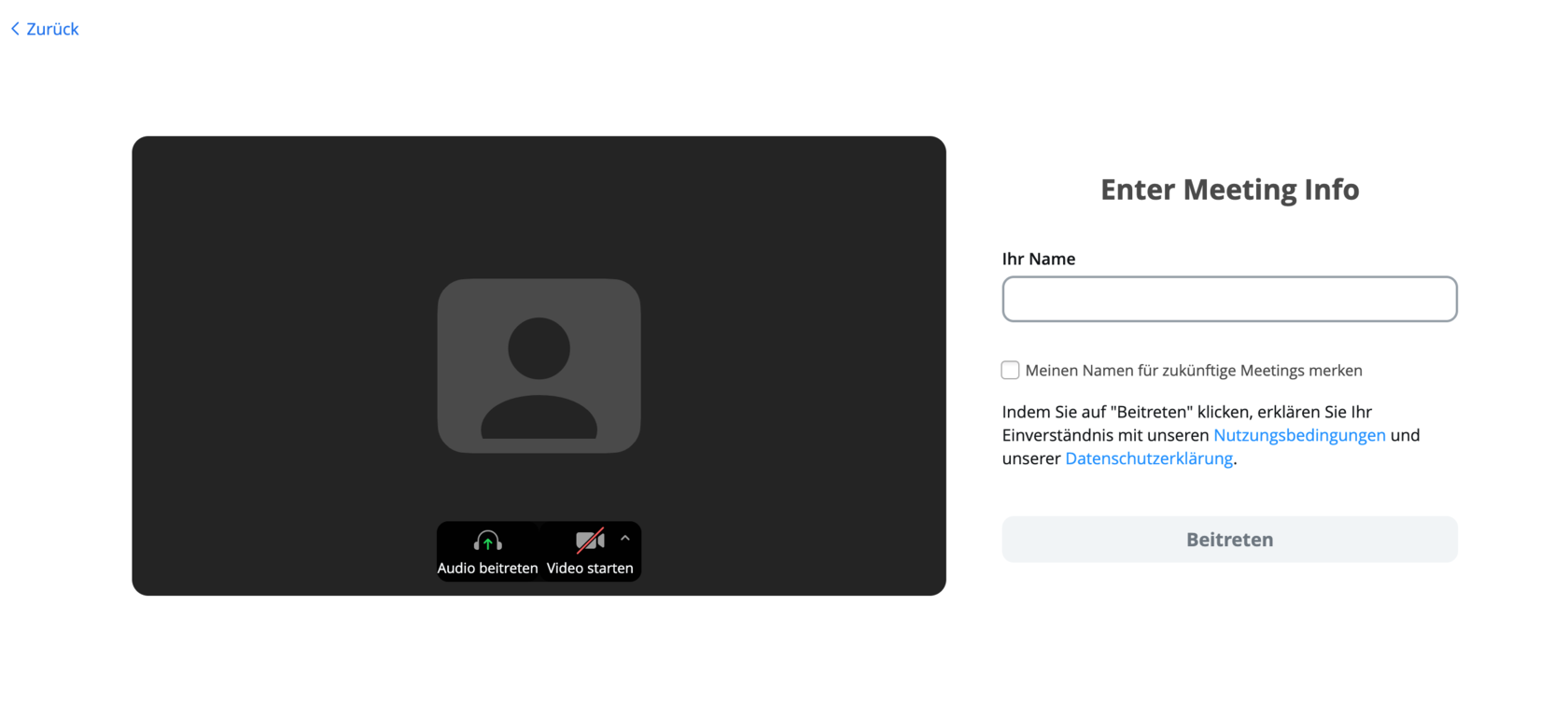Click the 'Ihr Name' field label
Viewport: 1568px width, 704px height.
1039,259
